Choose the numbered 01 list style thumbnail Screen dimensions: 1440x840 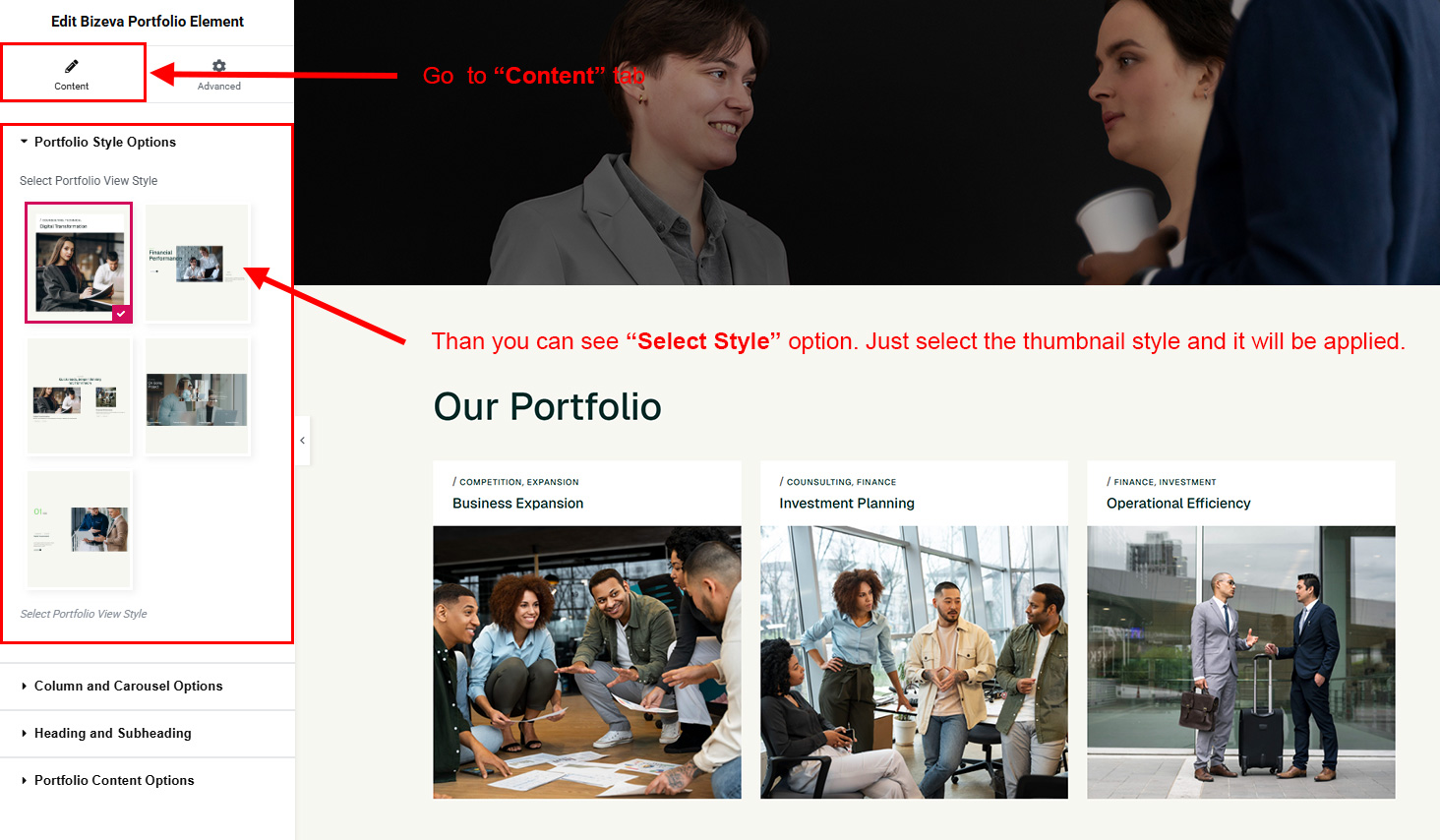point(79,529)
